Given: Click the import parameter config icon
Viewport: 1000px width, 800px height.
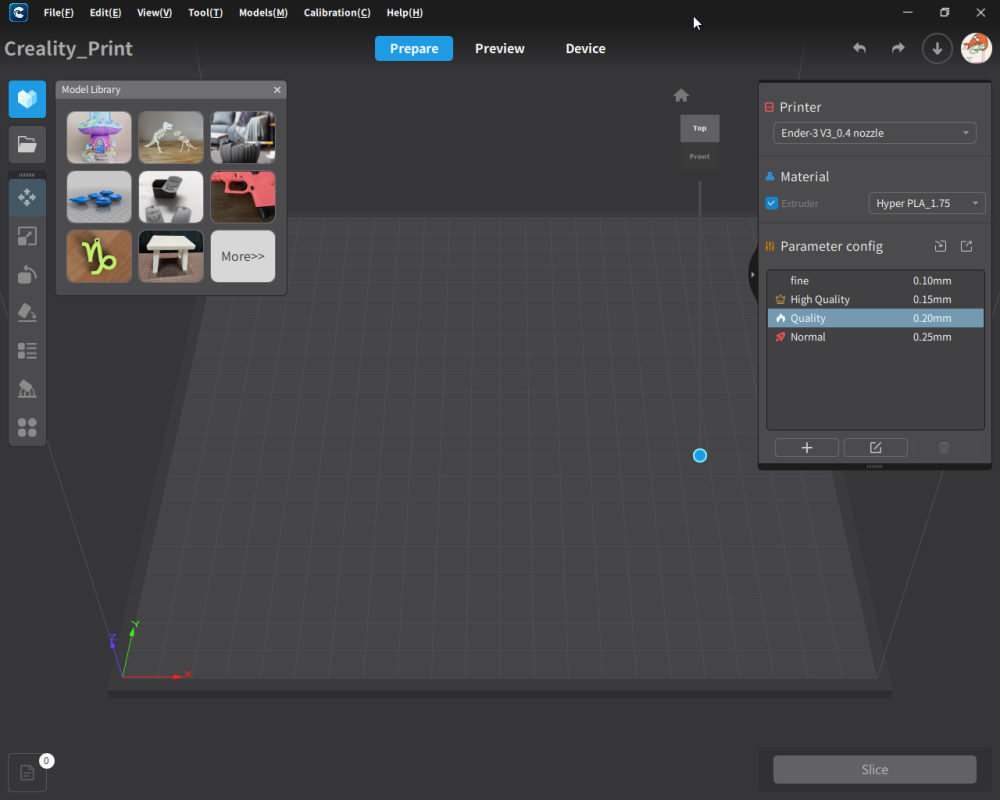Looking at the screenshot, I should (940, 246).
